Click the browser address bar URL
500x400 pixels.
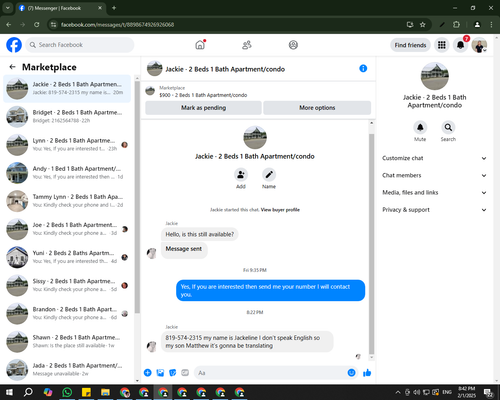(x=117, y=25)
